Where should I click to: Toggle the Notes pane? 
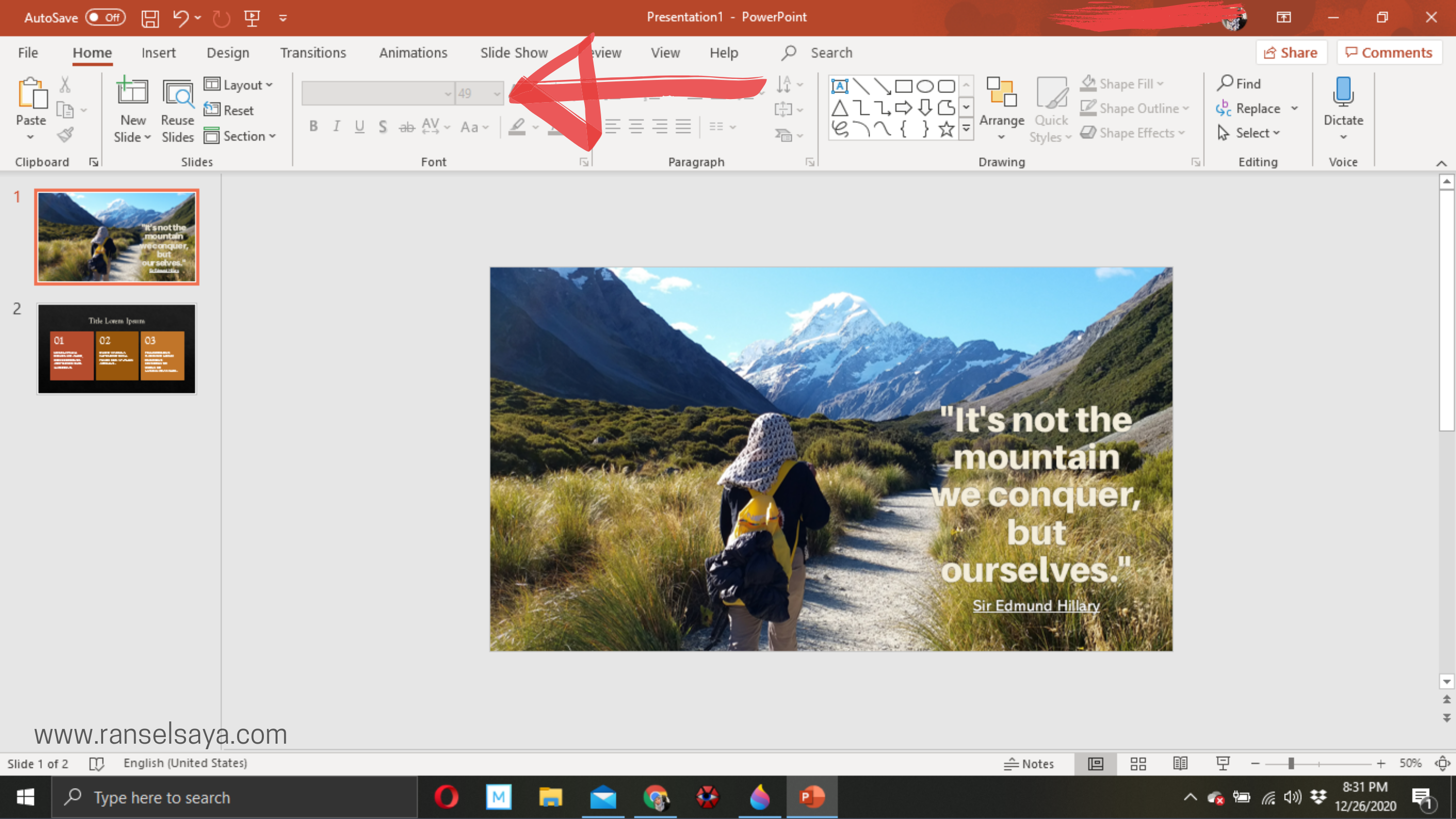tap(1029, 763)
